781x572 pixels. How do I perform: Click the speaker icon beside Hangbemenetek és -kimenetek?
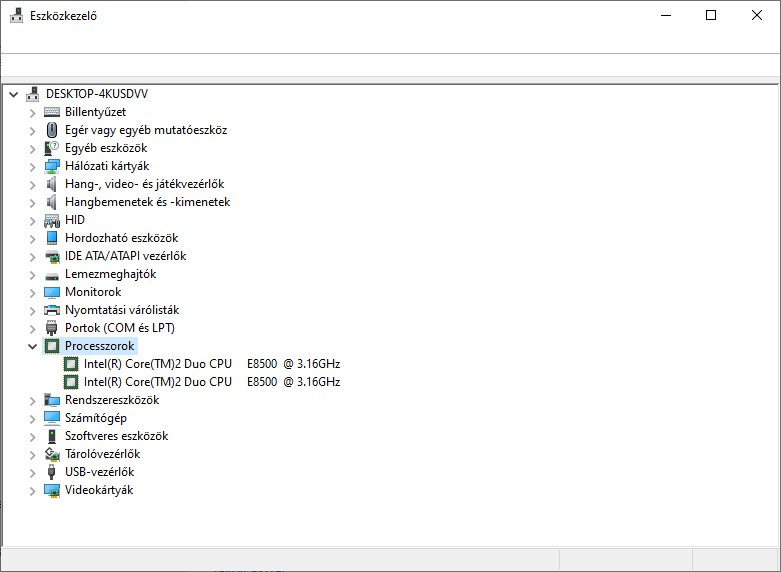pos(53,202)
